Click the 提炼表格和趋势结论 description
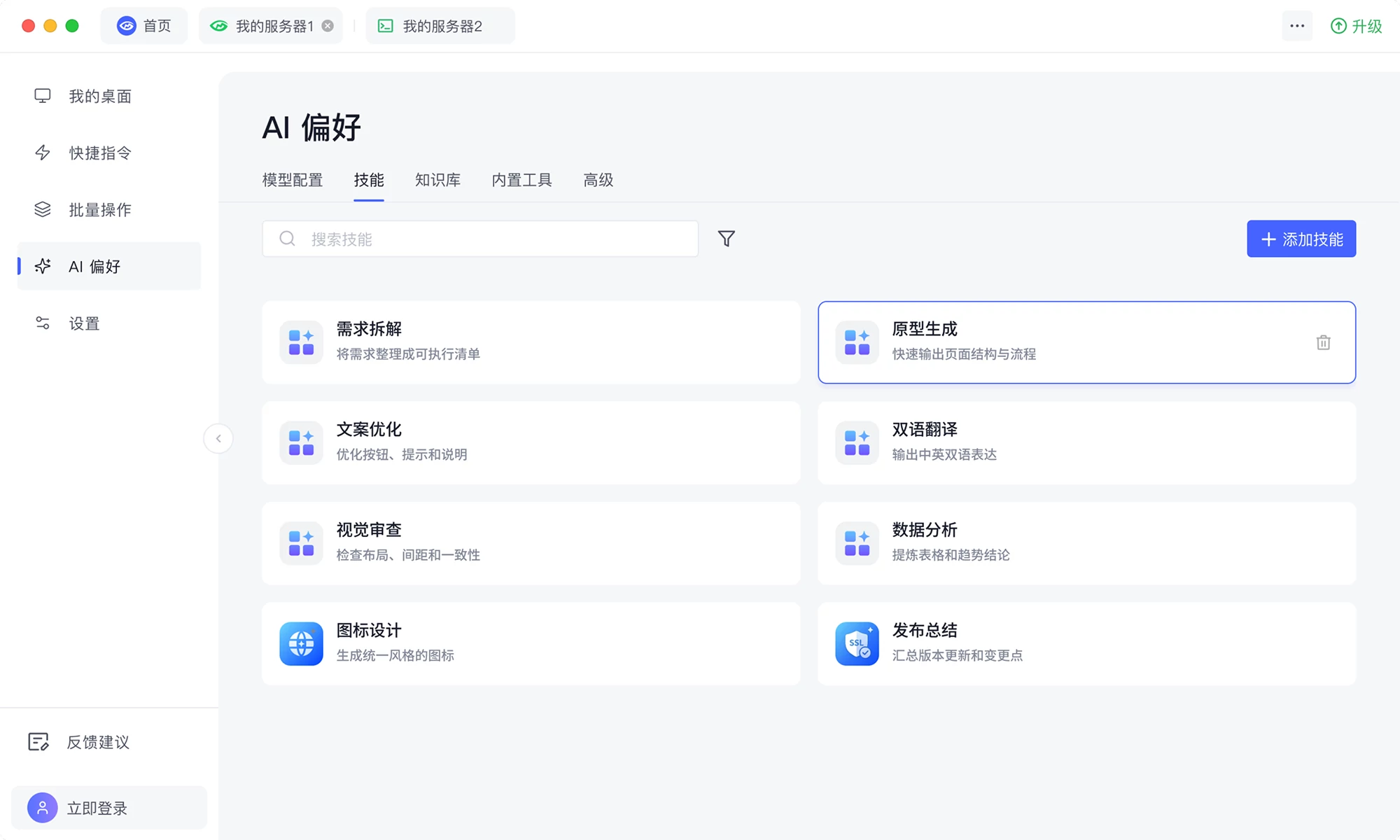 click(951, 555)
